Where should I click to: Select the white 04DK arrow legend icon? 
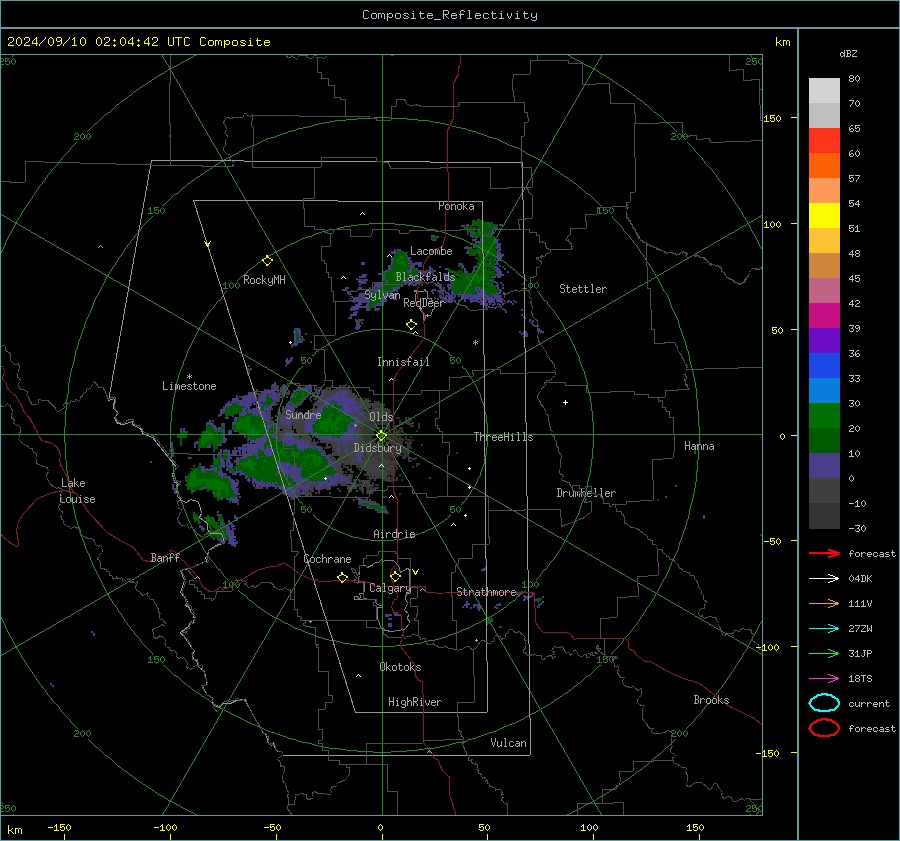(824, 578)
